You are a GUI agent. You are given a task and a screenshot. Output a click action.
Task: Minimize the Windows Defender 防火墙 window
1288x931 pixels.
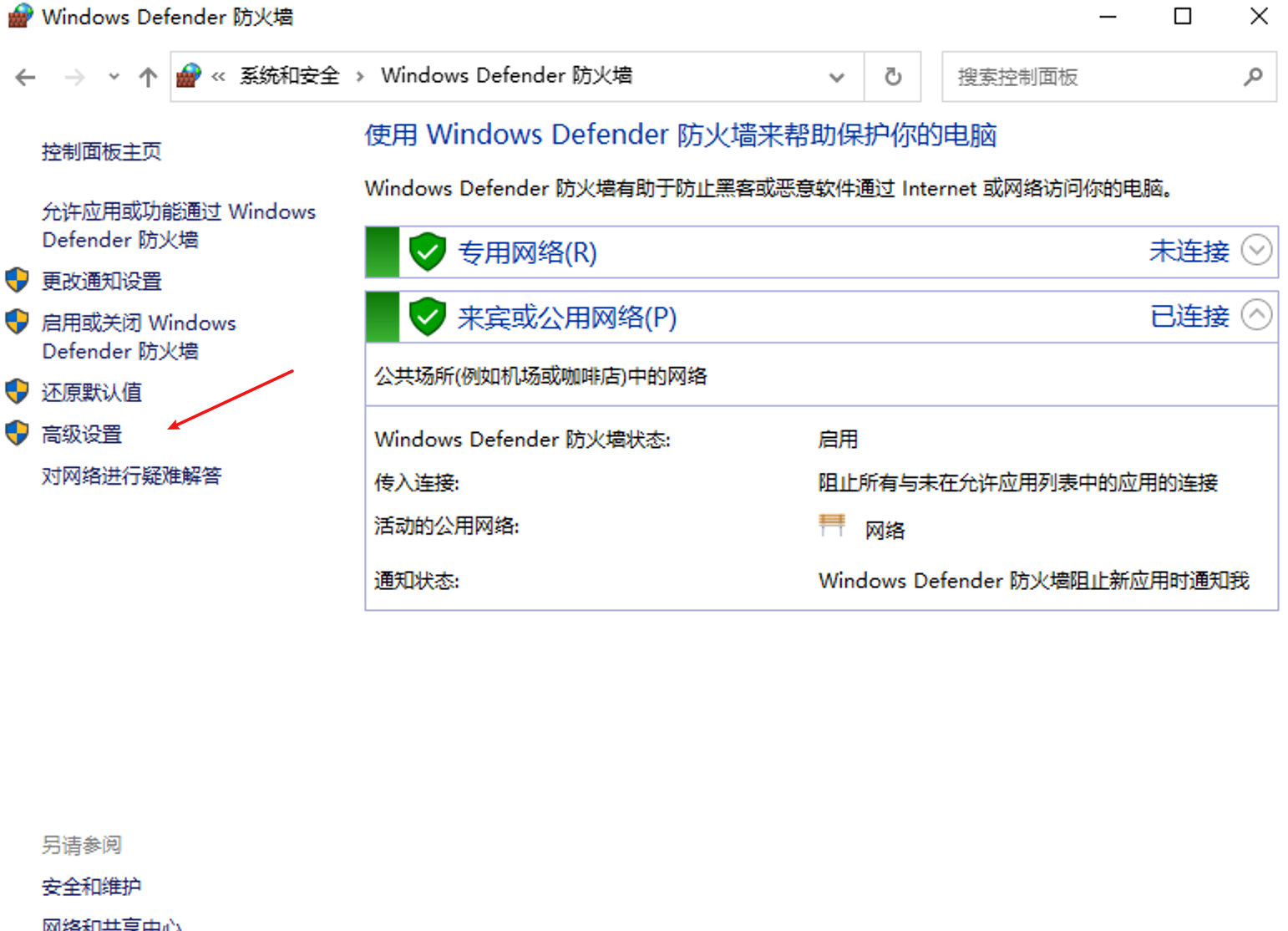pos(1108,17)
